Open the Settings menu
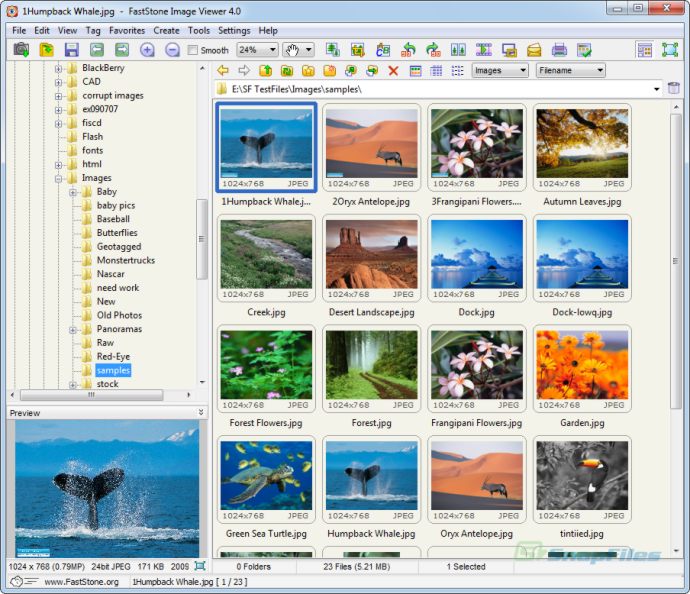690x594 pixels. [234, 30]
